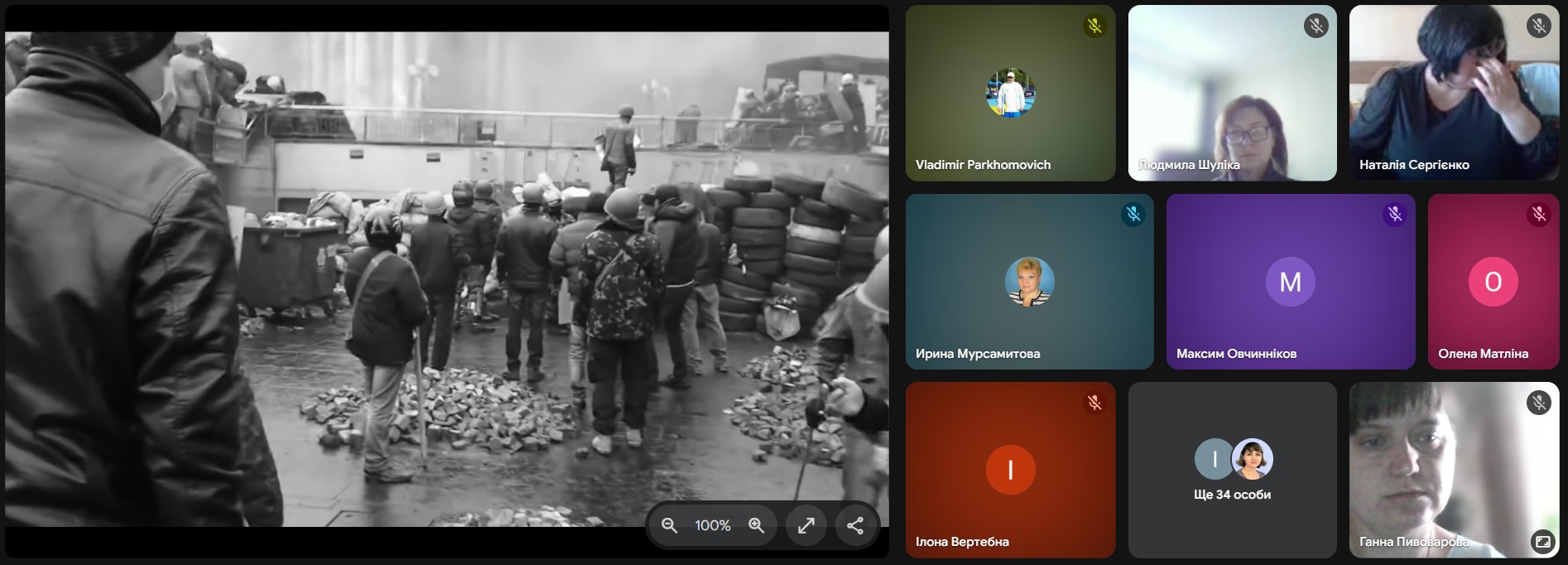Click the zoom out magnifier icon
This screenshot has width=1568, height=565.
click(x=669, y=525)
